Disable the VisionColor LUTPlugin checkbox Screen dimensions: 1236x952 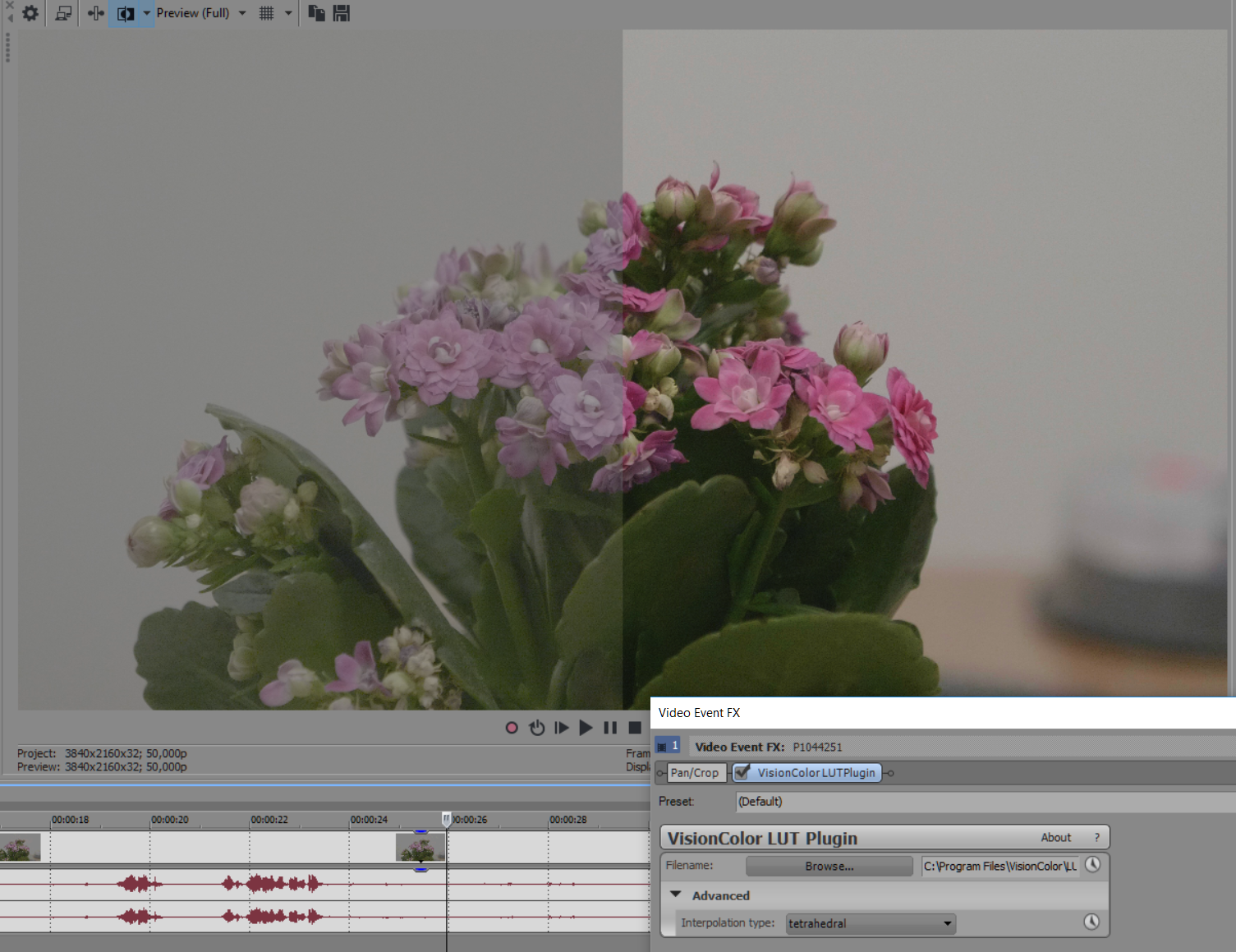[742, 772]
